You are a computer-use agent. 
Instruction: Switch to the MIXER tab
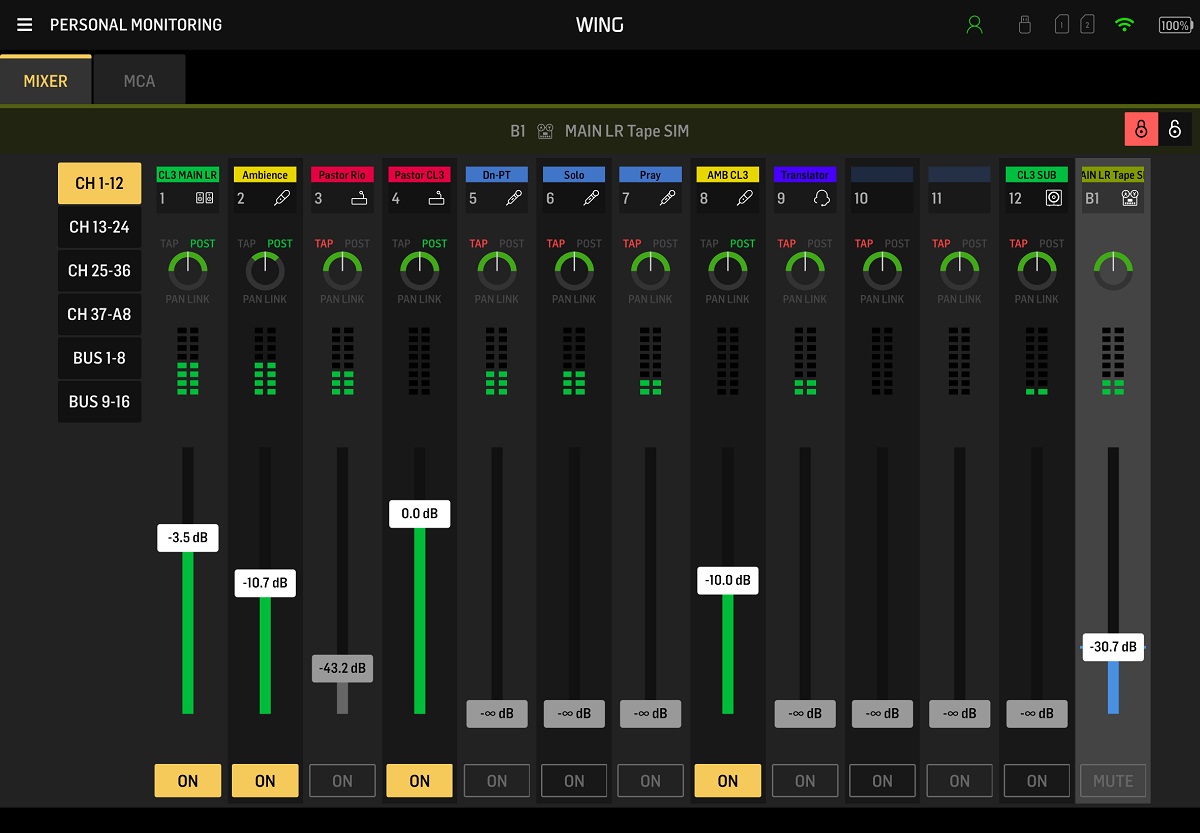46,80
